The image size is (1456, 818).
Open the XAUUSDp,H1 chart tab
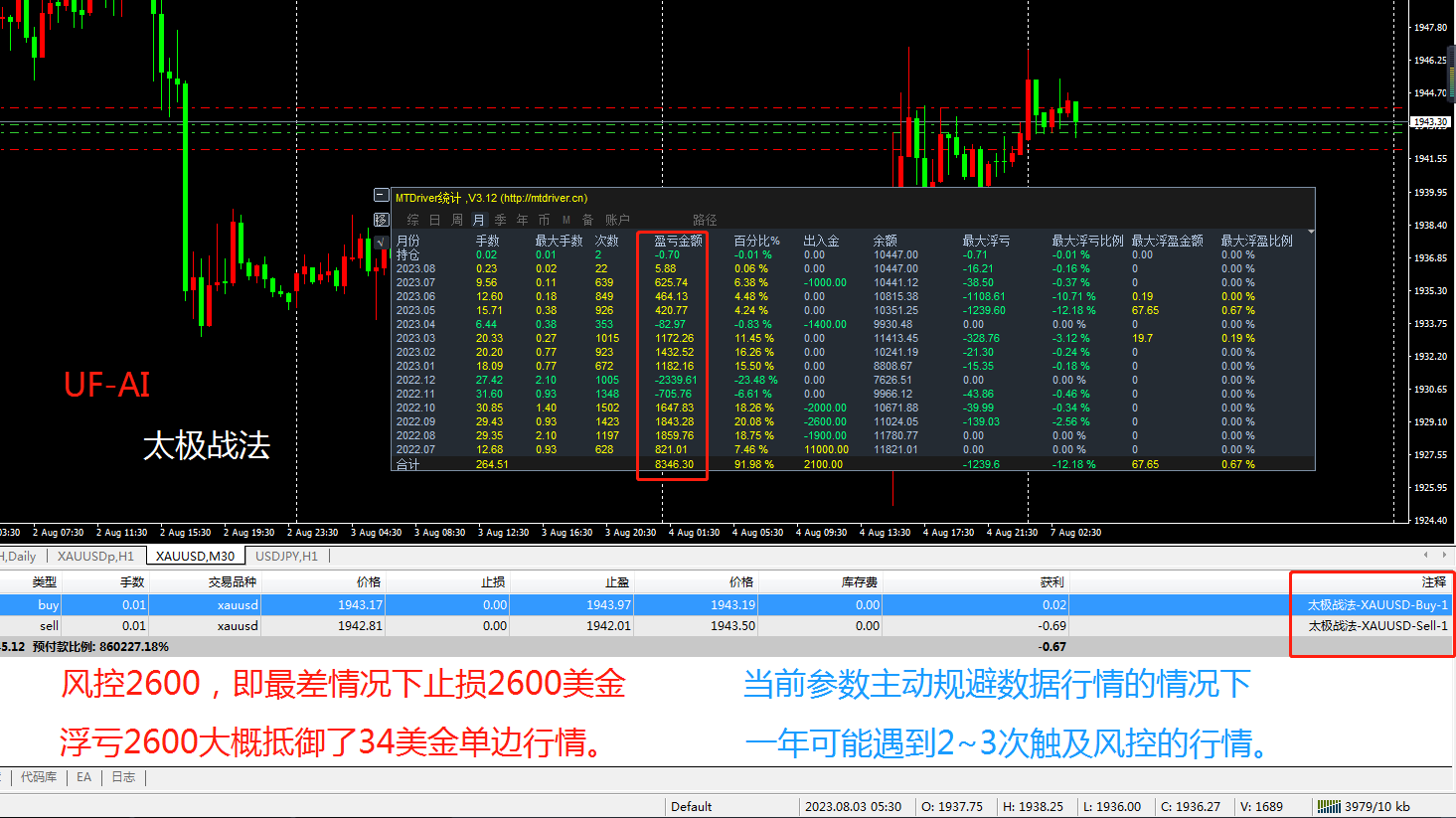click(x=95, y=557)
